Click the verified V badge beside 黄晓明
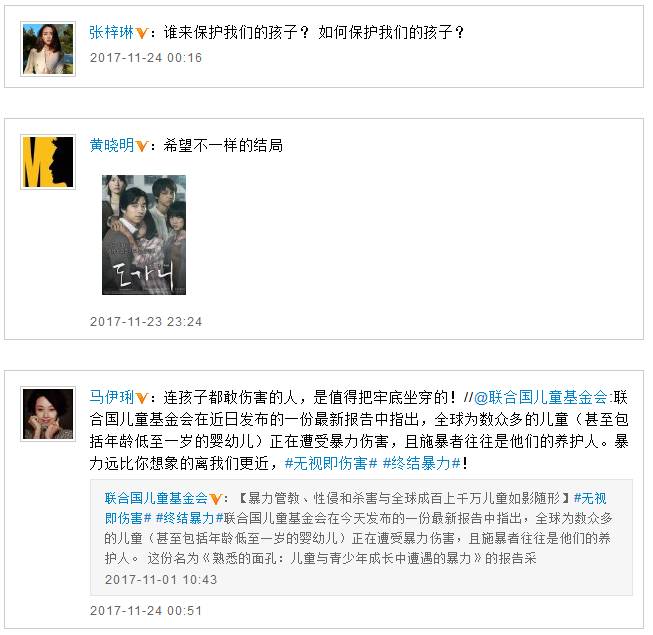The height and width of the screenshot is (635, 653). [x=142, y=147]
